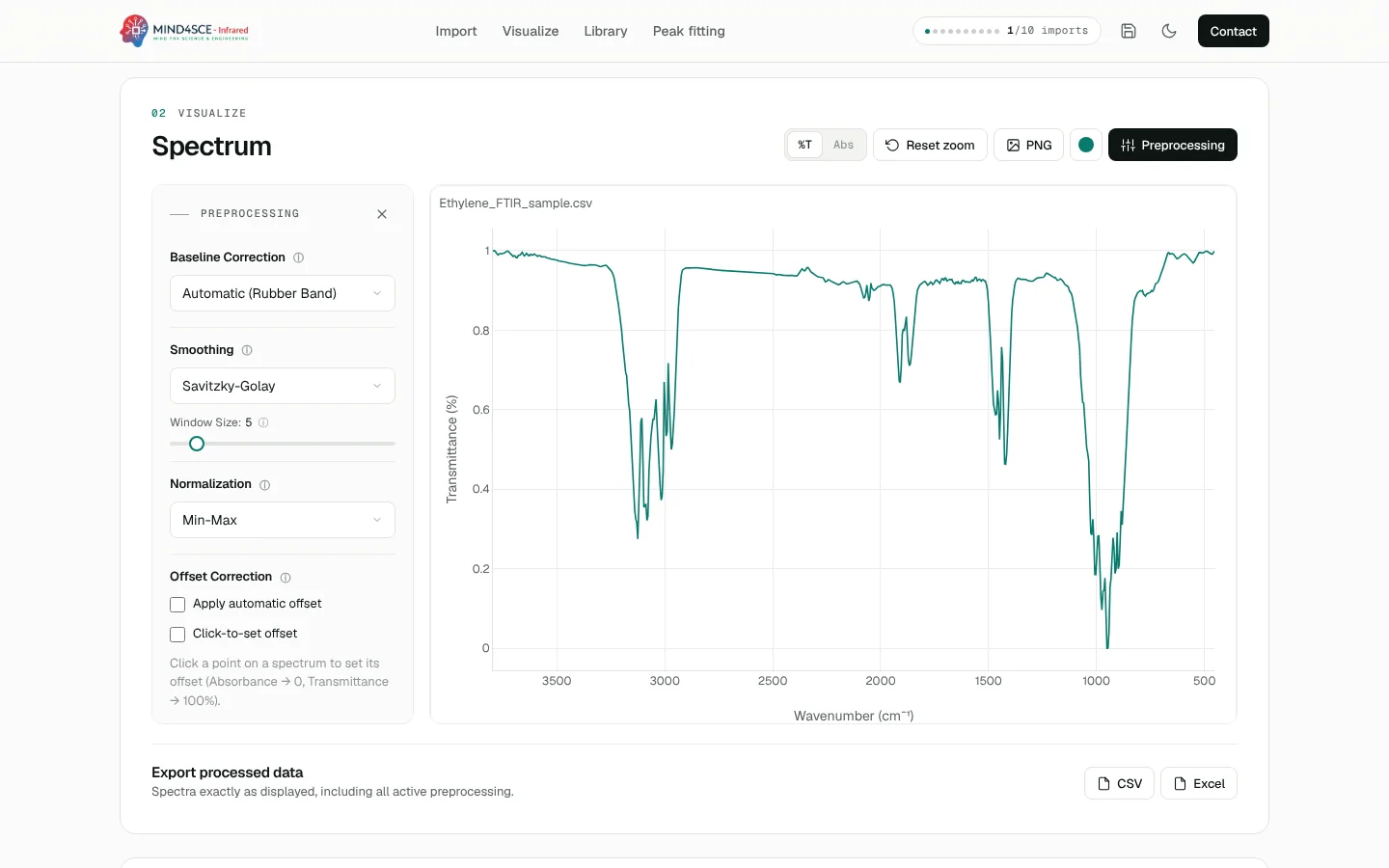This screenshot has width=1389, height=868.
Task: Open Library nav item
Action: point(606,31)
